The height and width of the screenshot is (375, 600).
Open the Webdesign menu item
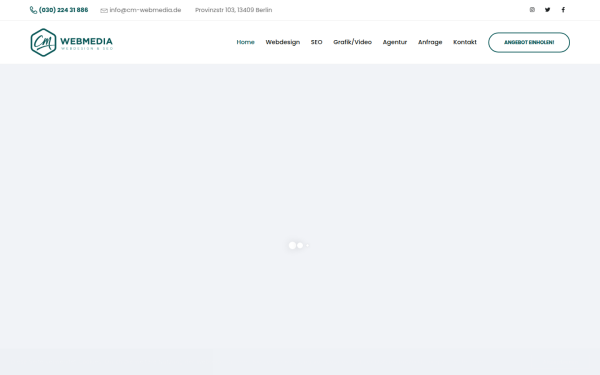click(x=283, y=42)
